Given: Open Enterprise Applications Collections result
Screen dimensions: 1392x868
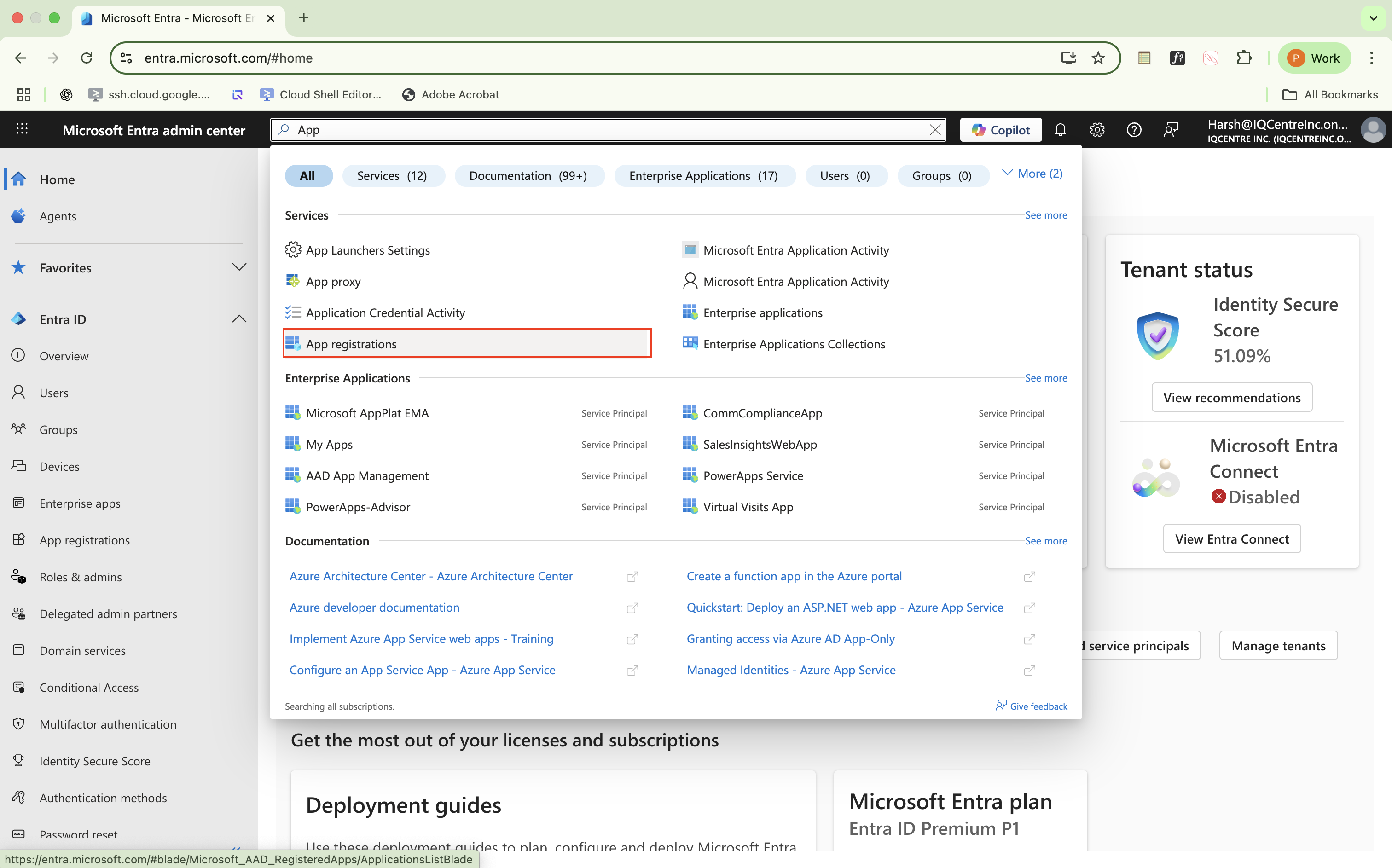Looking at the screenshot, I should coord(794,344).
